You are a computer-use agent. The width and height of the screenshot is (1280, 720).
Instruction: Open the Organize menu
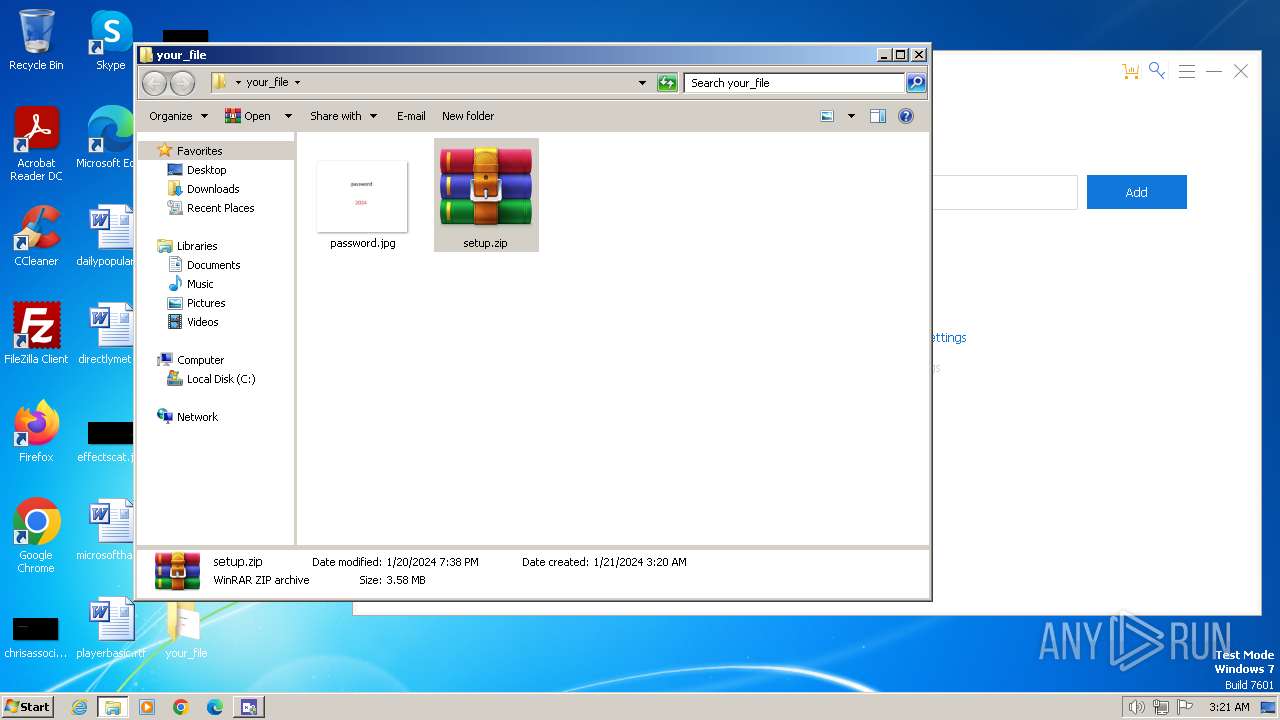178,116
